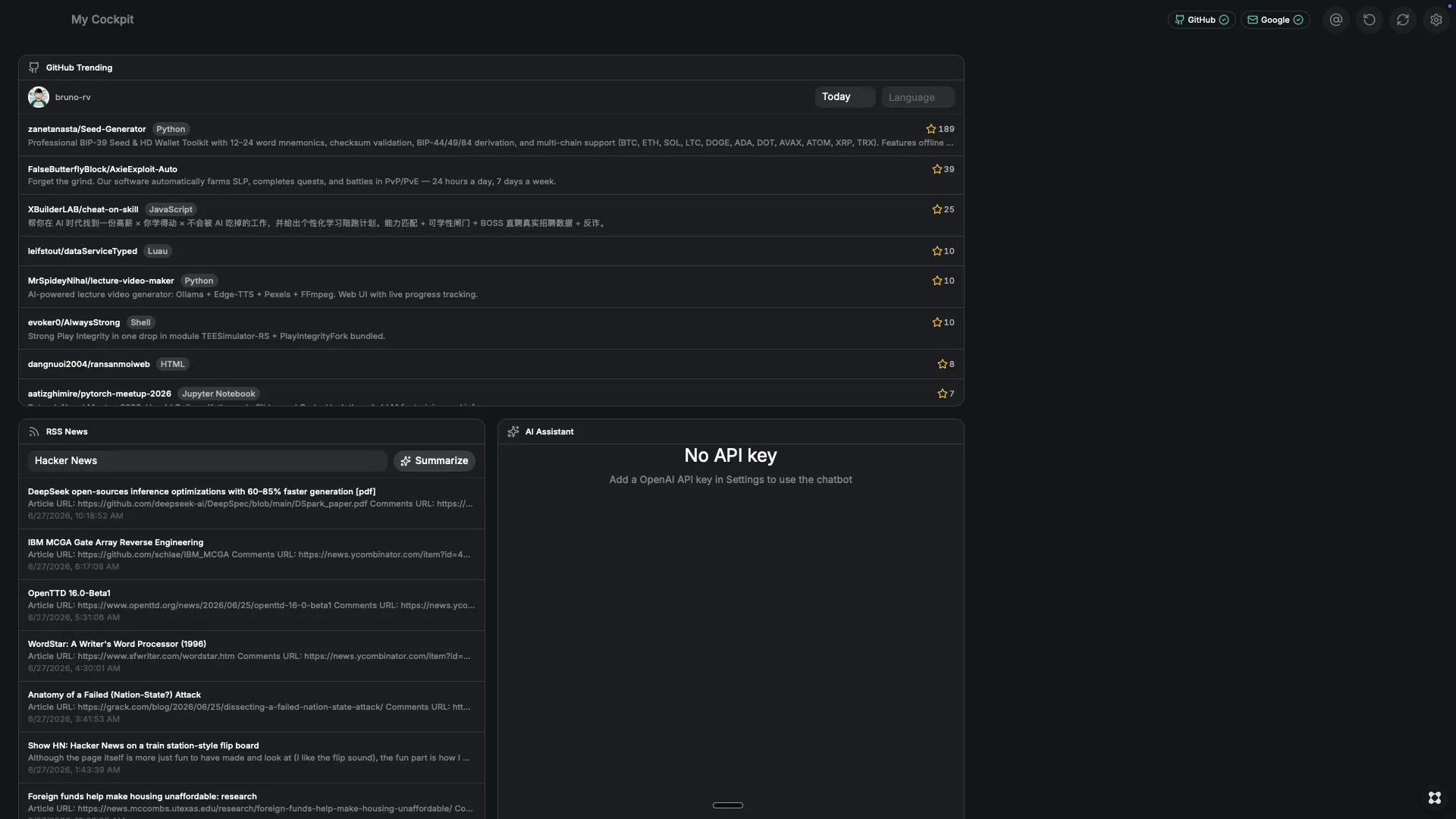Click star icon on dataServiceTyped row

(937, 251)
